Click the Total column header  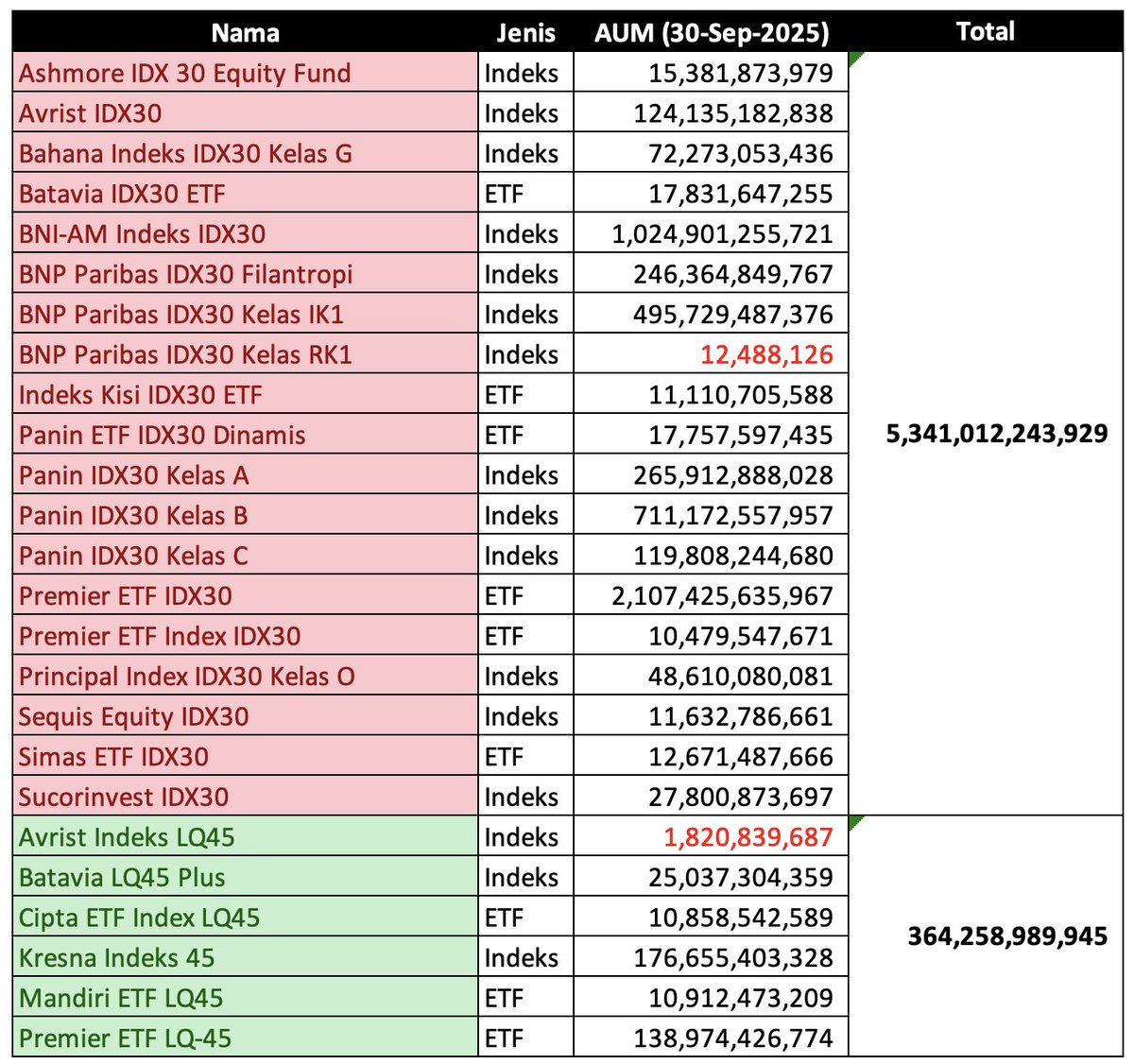pos(986,32)
